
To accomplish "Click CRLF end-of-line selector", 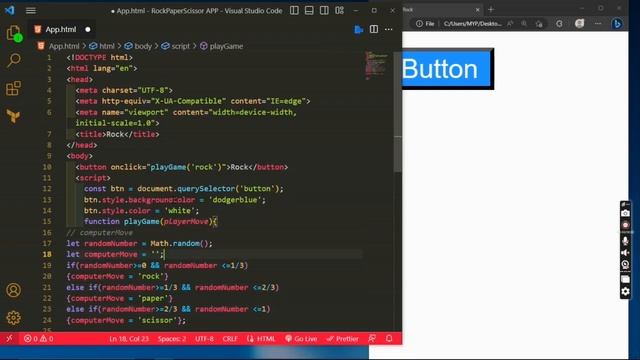I will click(x=230, y=338).
